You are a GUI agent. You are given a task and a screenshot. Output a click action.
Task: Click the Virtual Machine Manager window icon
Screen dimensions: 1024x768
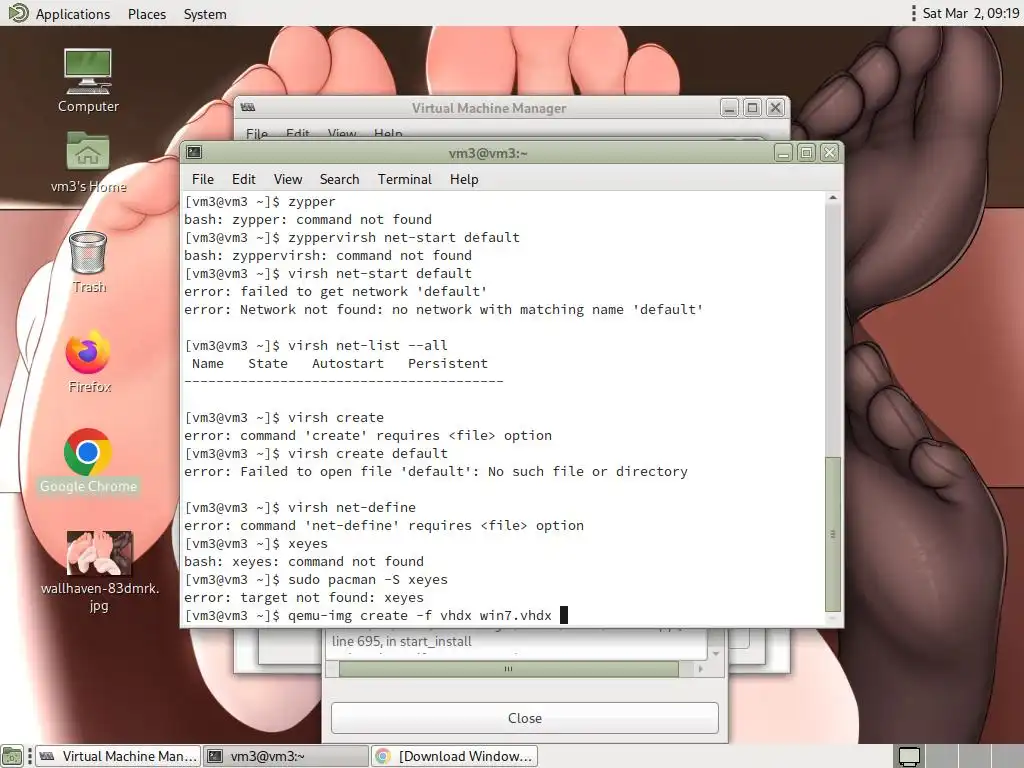pos(248,107)
